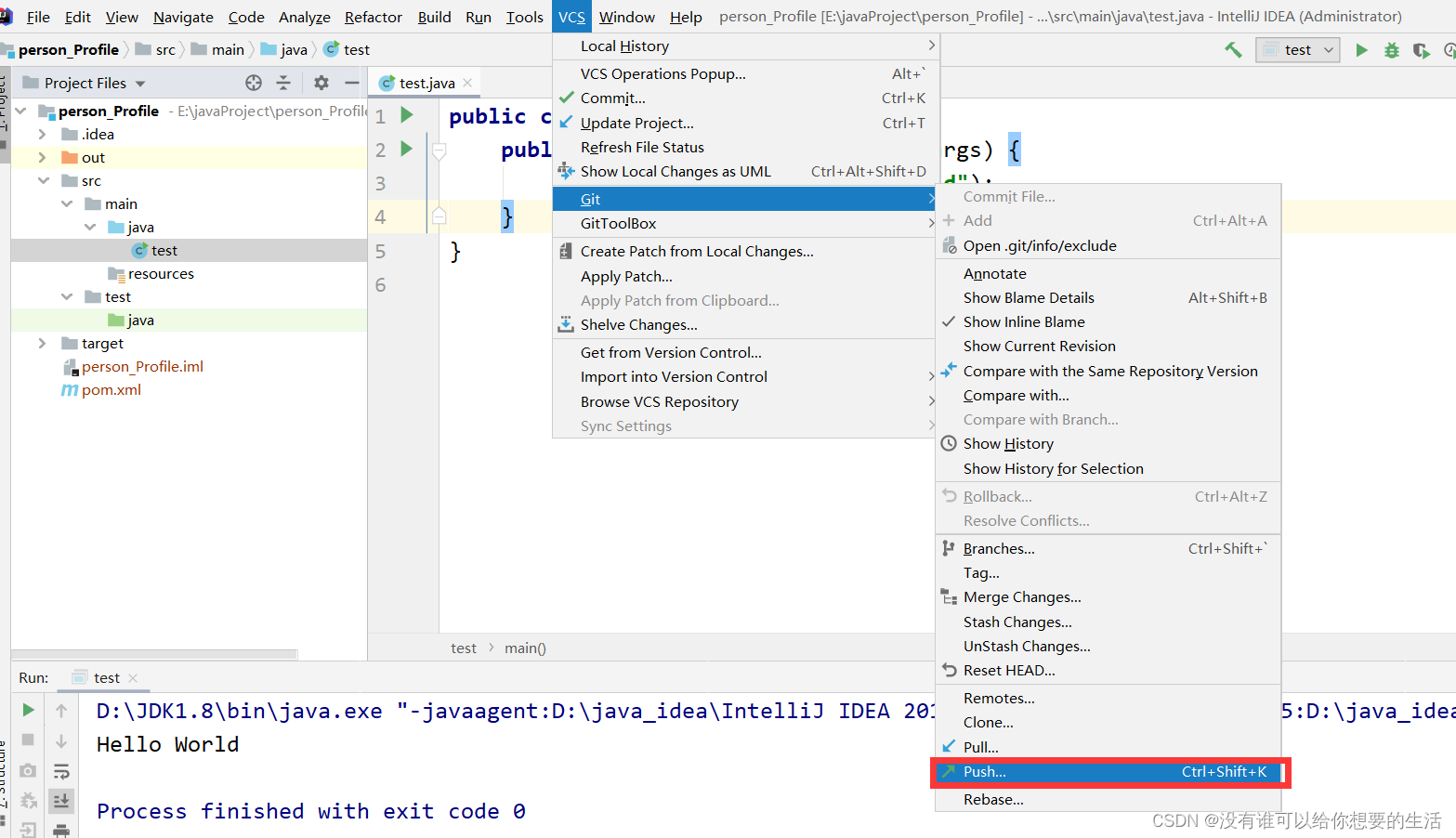
Task: Click the up stack trace arrow
Action: (x=61, y=710)
